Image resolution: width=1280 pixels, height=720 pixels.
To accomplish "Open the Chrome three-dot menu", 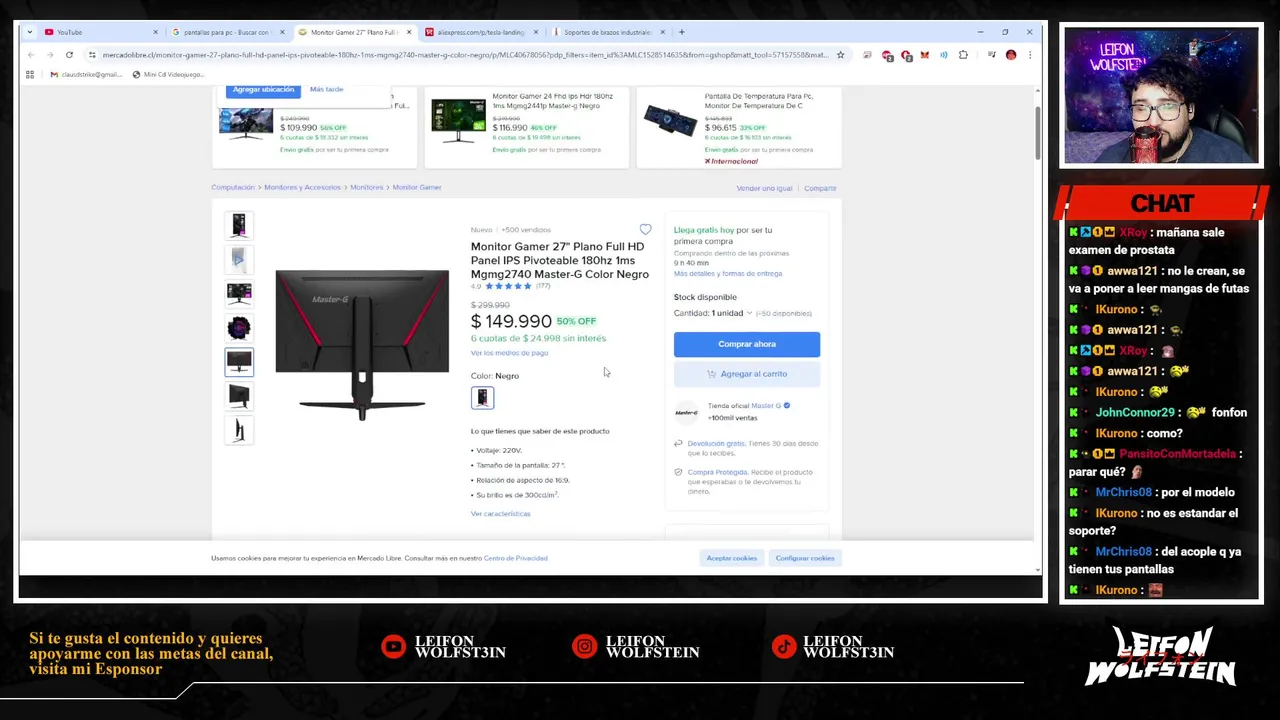I will [x=1029, y=55].
